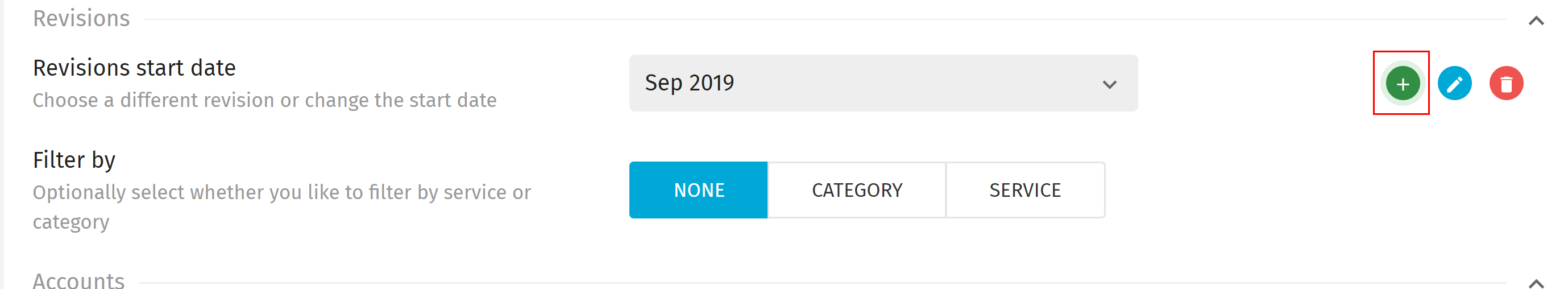
Task: Open the Sep 2019 revision dropdown
Action: point(882,83)
